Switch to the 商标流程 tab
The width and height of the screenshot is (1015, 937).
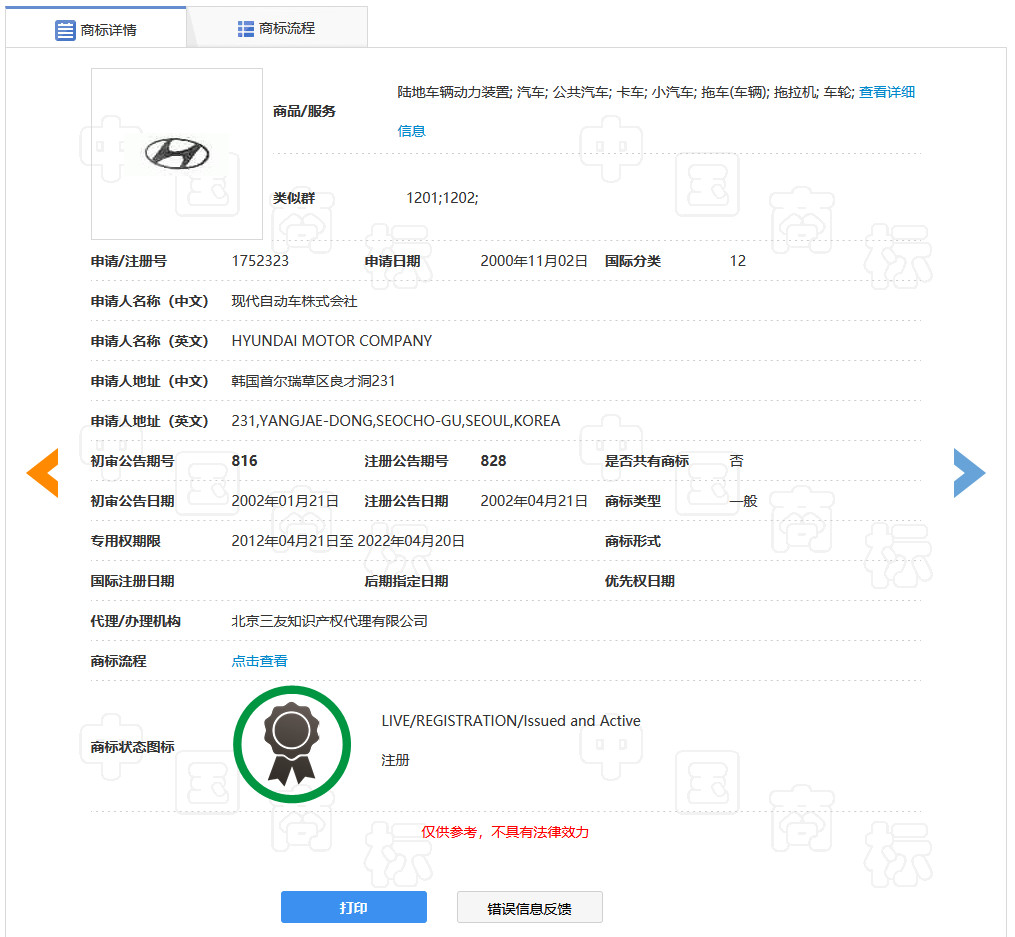(x=277, y=28)
